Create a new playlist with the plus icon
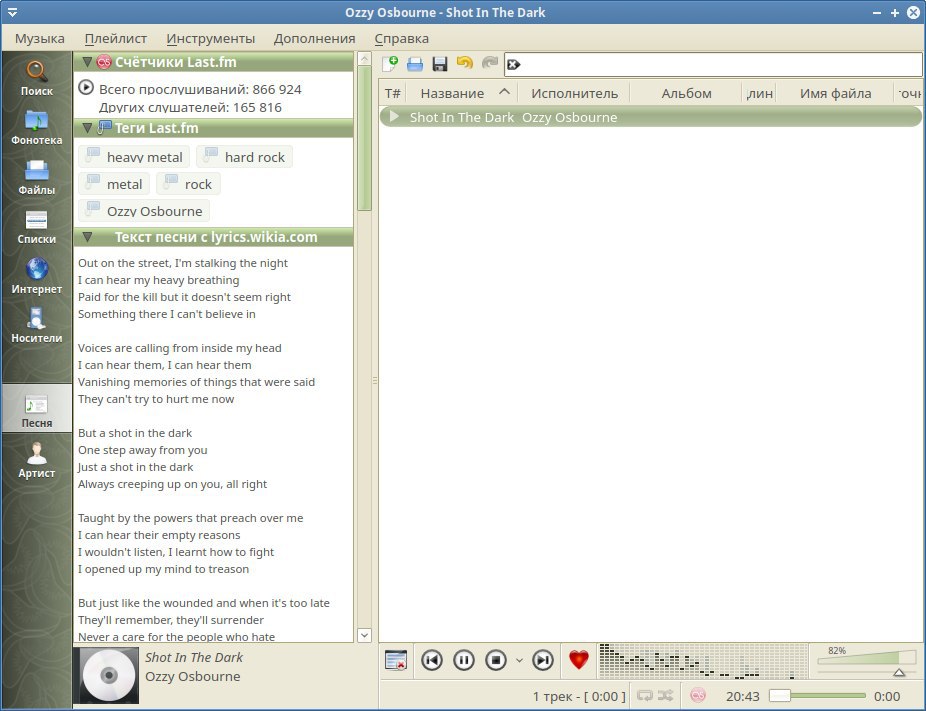926x711 pixels. [390, 63]
